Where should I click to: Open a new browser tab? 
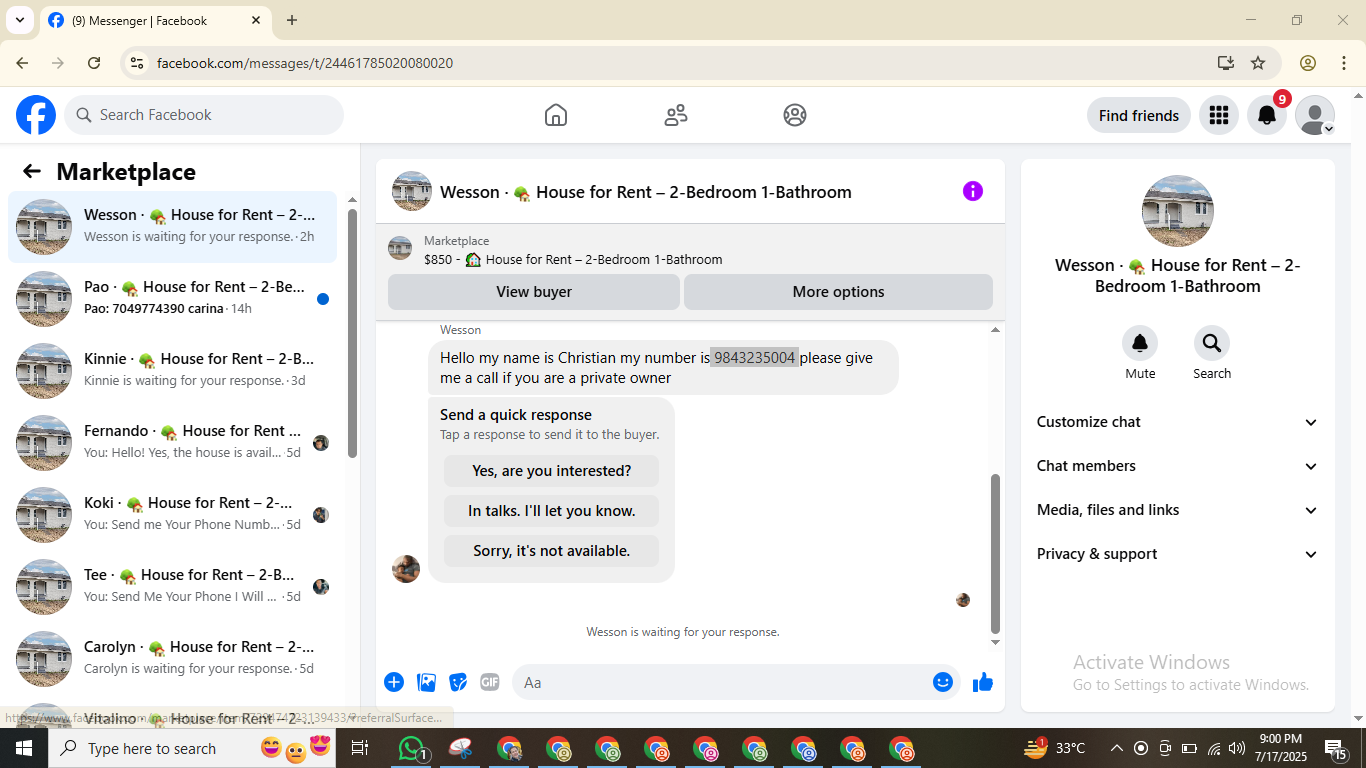[292, 20]
